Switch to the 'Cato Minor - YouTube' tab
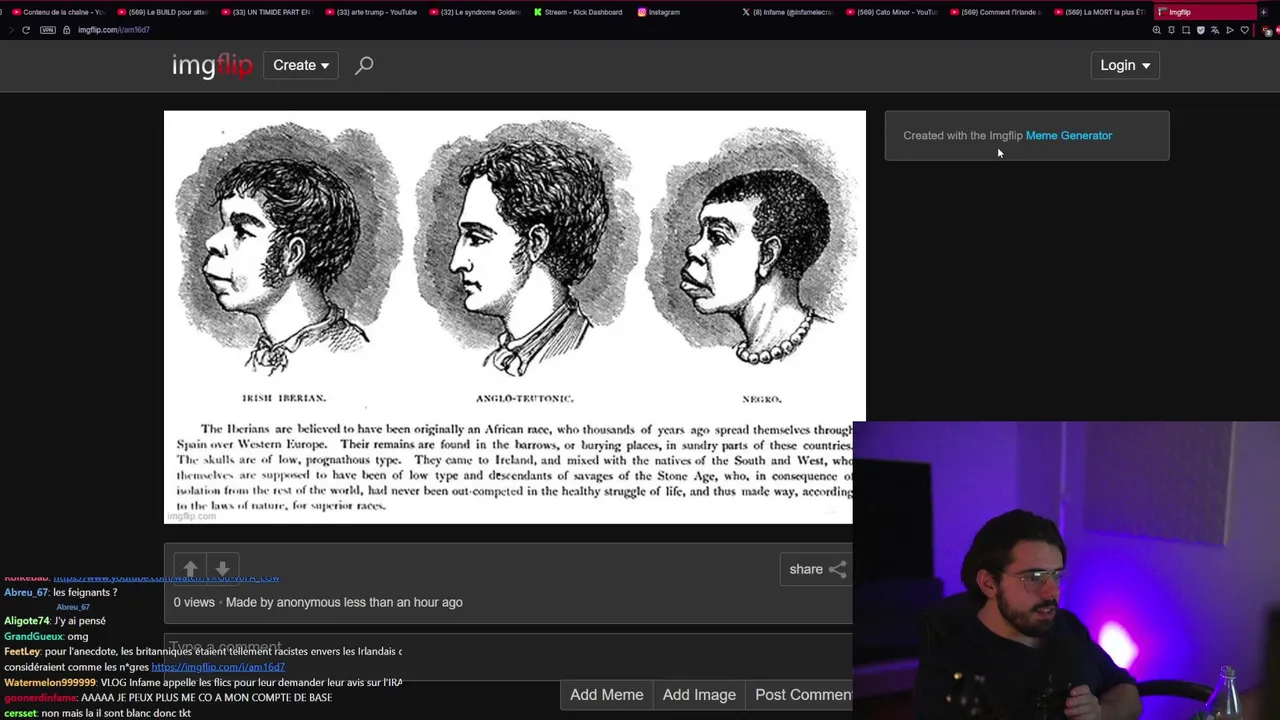The height and width of the screenshot is (720, 1280). click(891, 12)
